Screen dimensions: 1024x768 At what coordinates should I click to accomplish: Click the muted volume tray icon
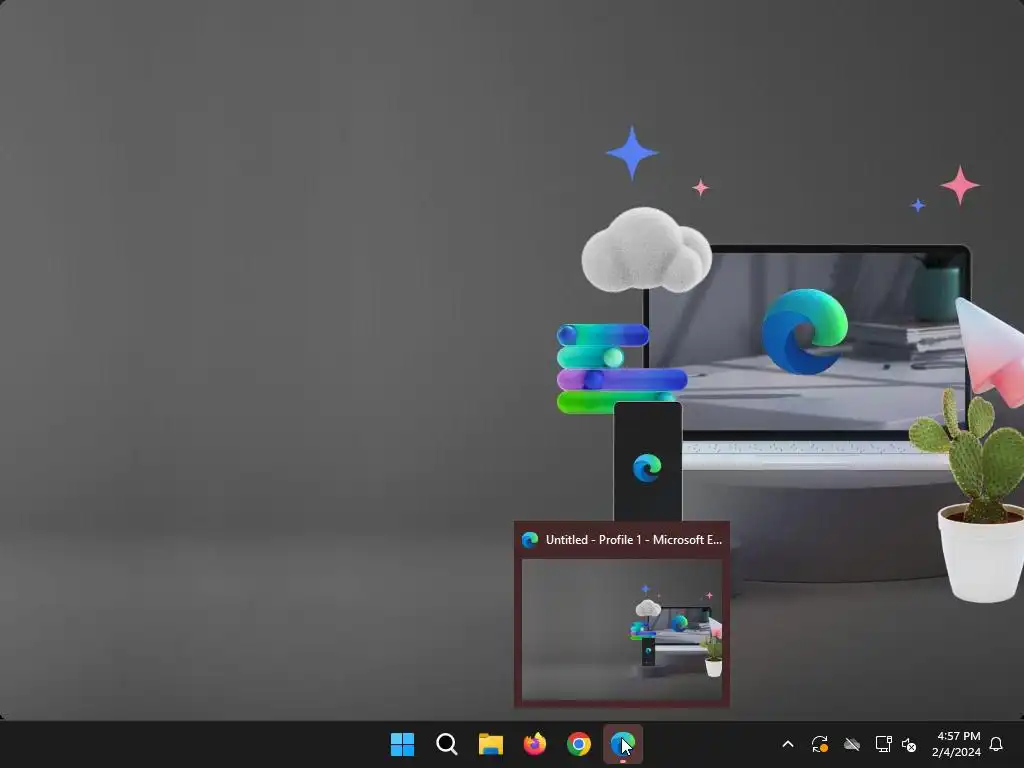[908, 744]
